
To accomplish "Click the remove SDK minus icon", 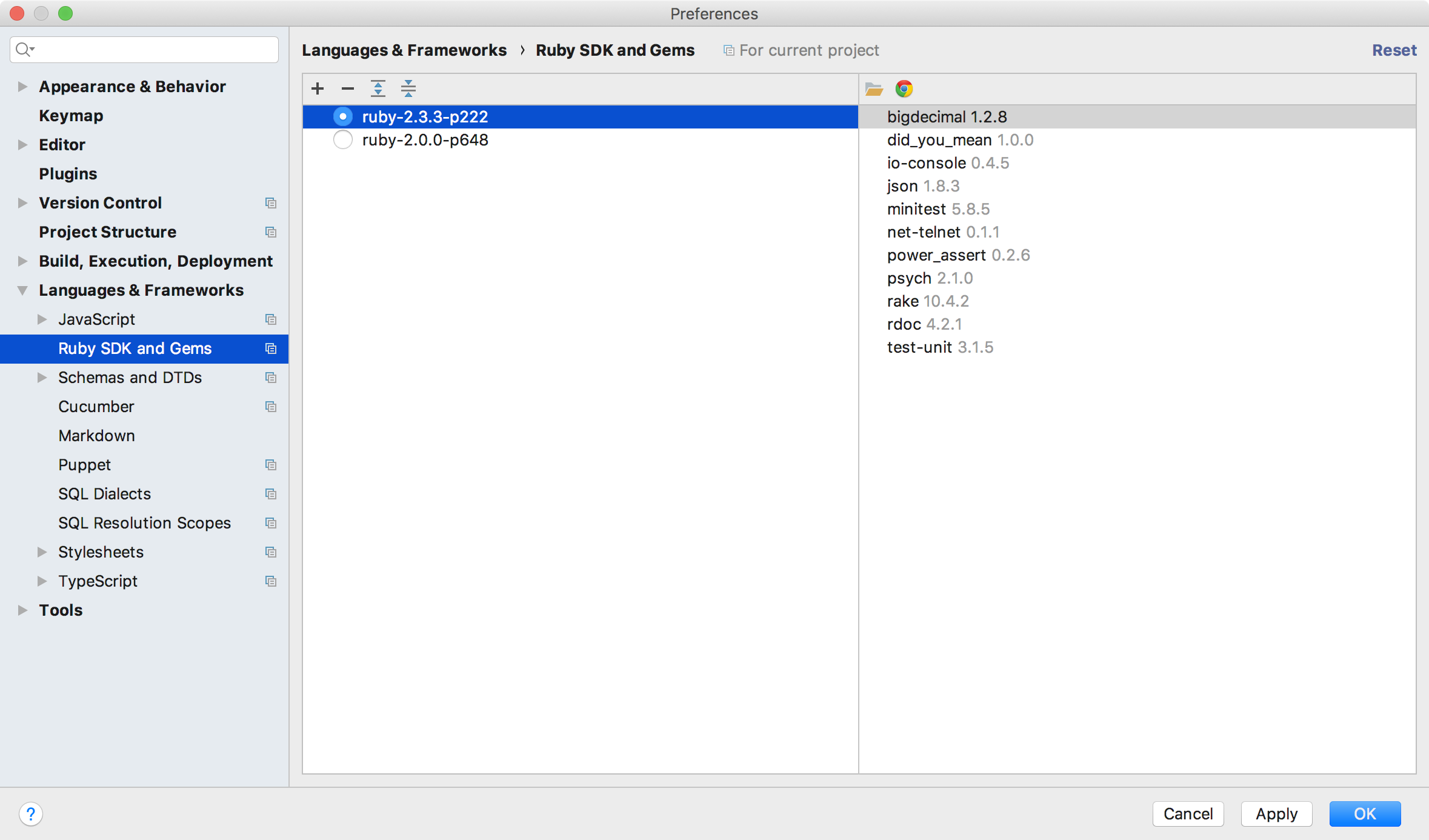I will [x=348, y=88].
